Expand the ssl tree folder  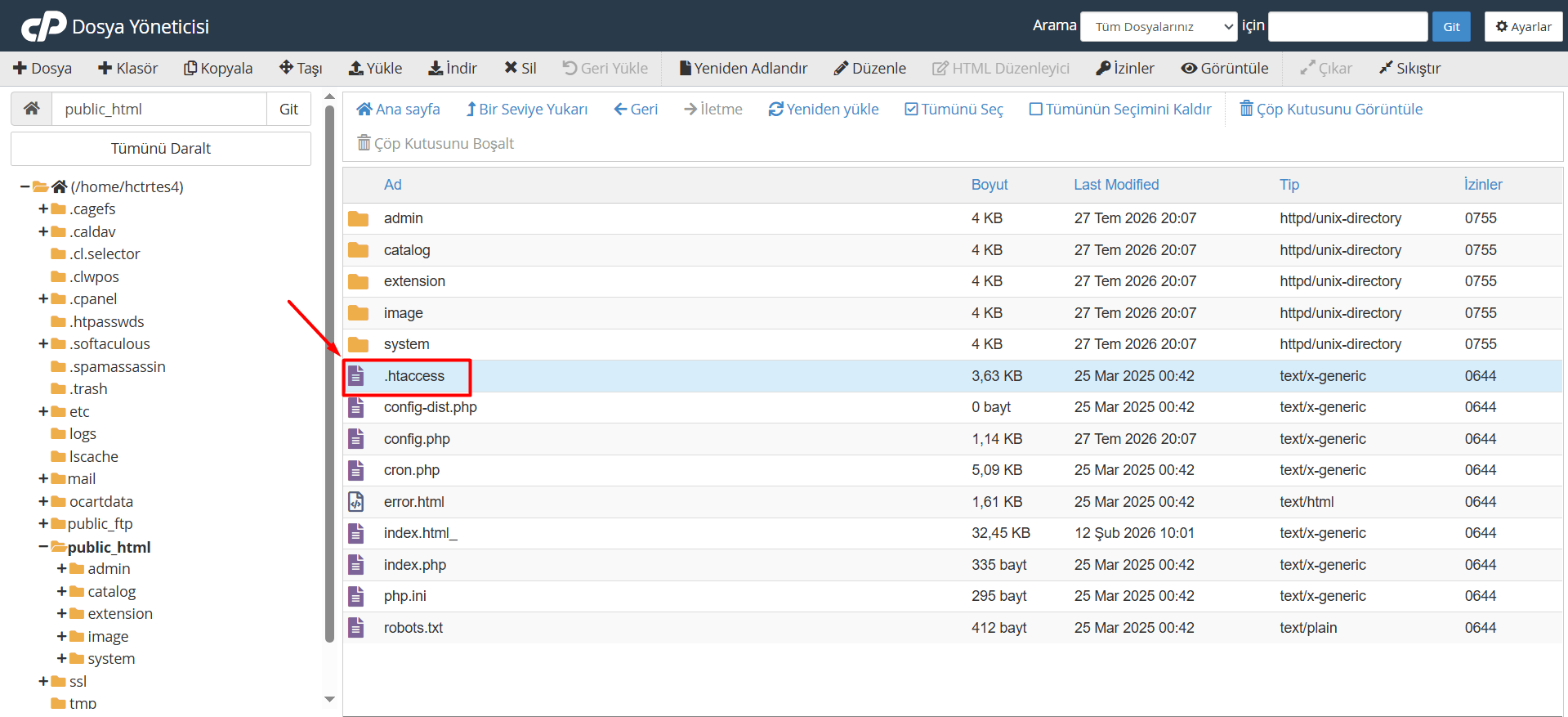(x=43, y=682)
